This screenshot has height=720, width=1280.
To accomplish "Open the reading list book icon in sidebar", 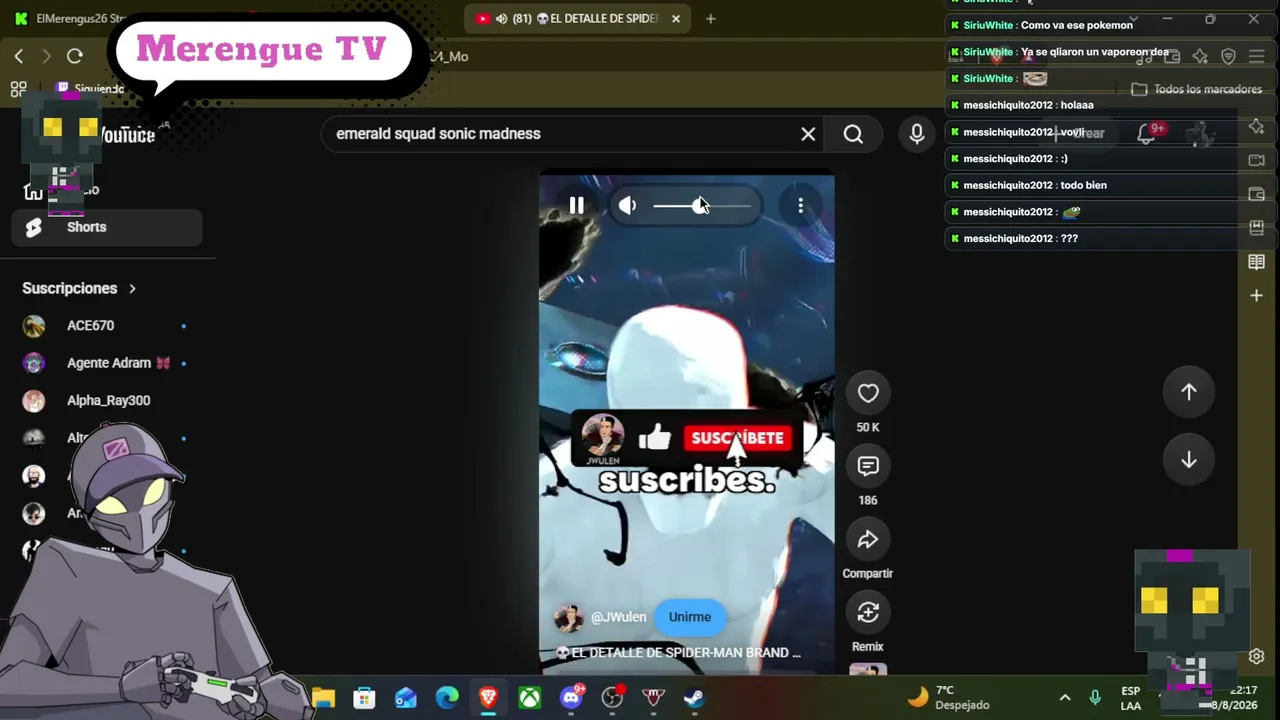I will pyautogui.click(x=1257, y=262).
